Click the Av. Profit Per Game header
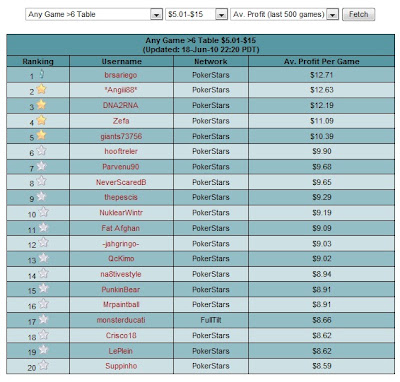The height and width of the screenshot is (382, 400). pyautogui.click(x=322, y=61)
